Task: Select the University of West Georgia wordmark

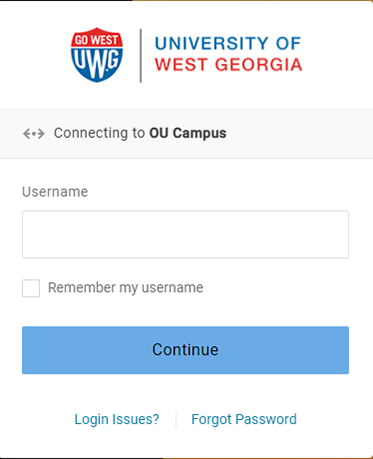Action: coord(228,54)
